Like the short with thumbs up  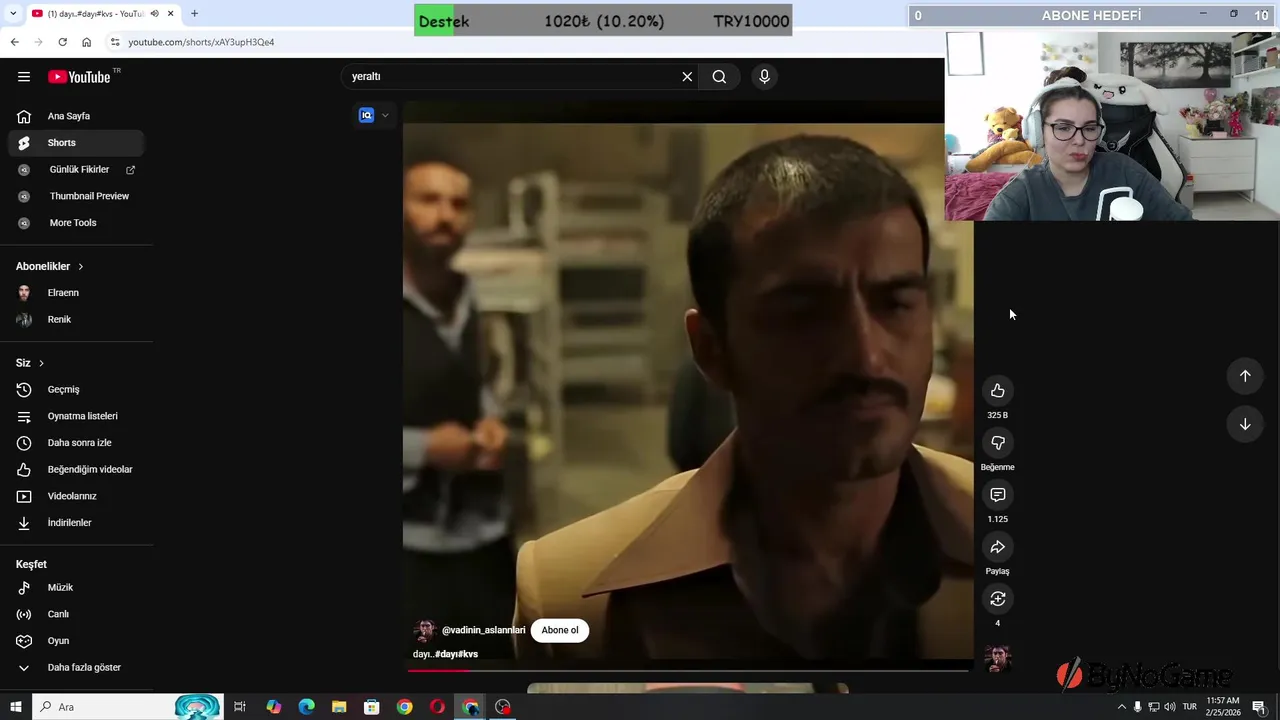click(997, 391)
